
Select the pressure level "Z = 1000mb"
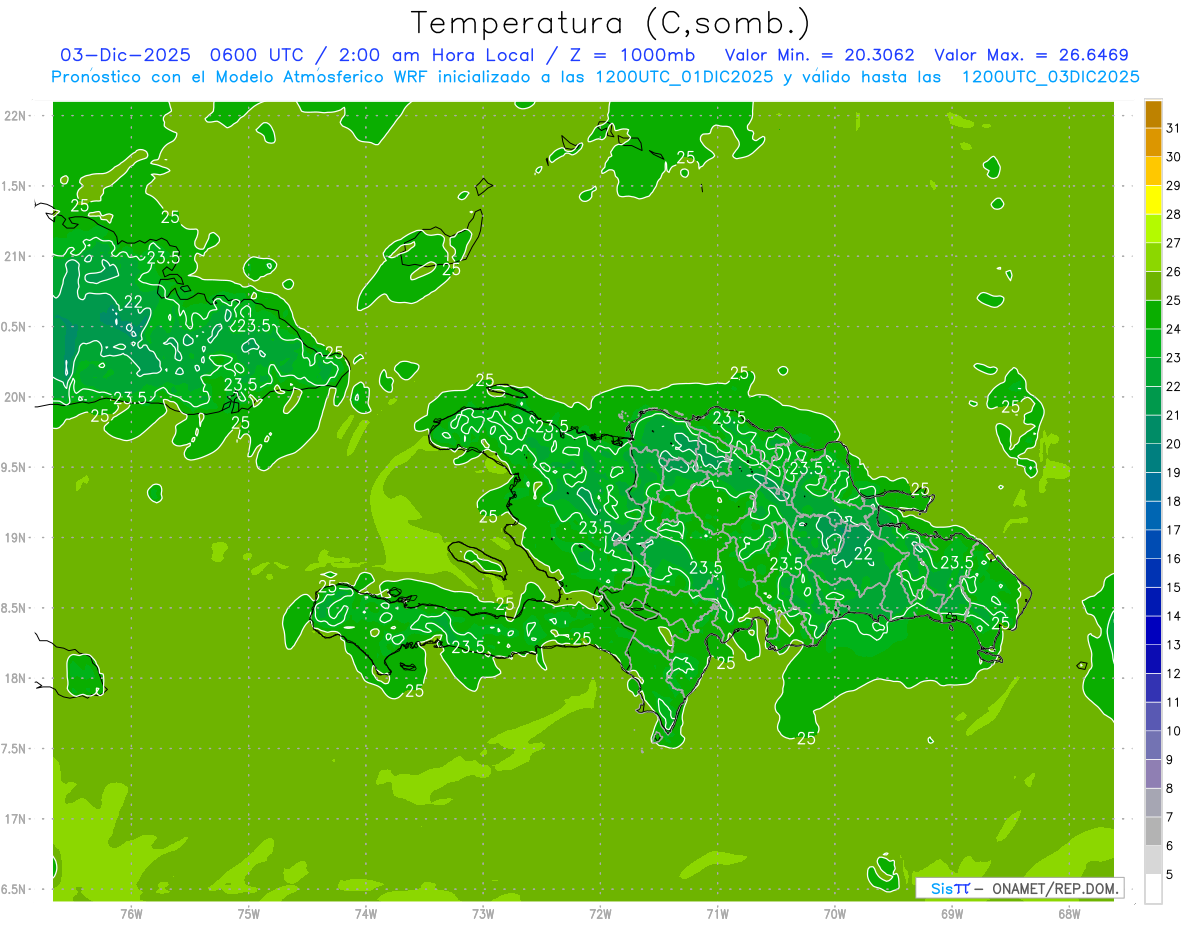click(x=627, y=55)
